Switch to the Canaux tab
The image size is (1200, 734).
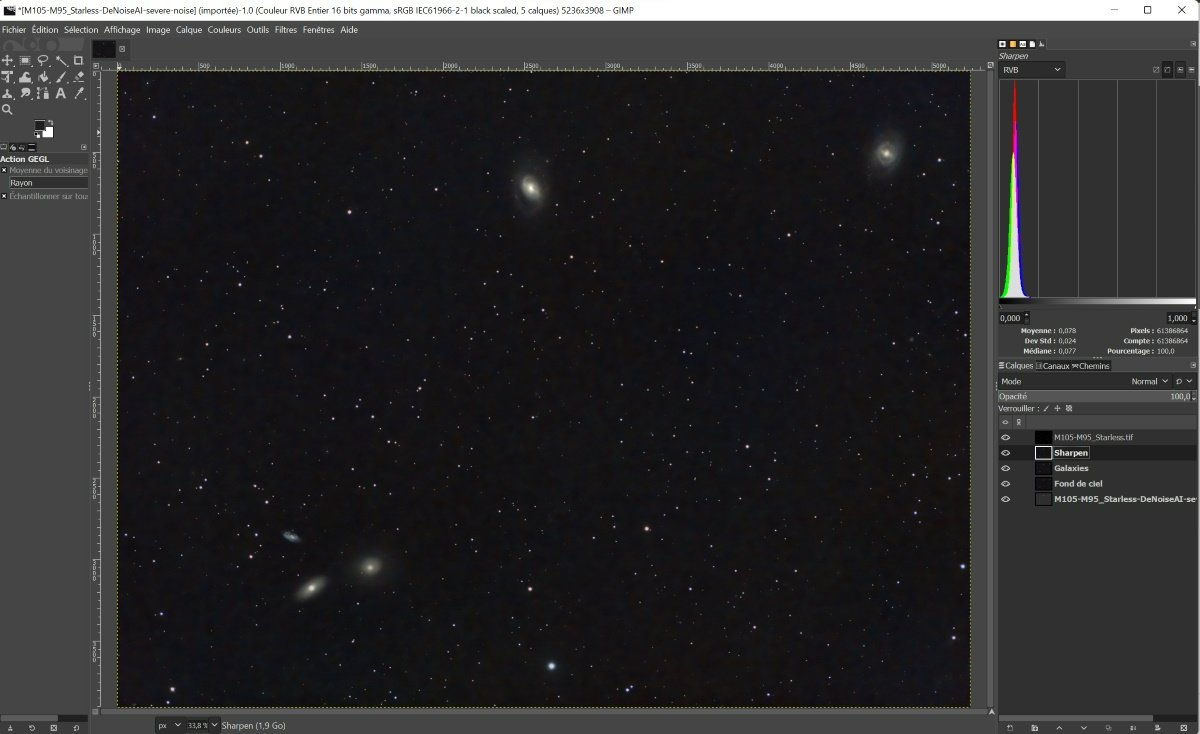[x=1054, y=366]
